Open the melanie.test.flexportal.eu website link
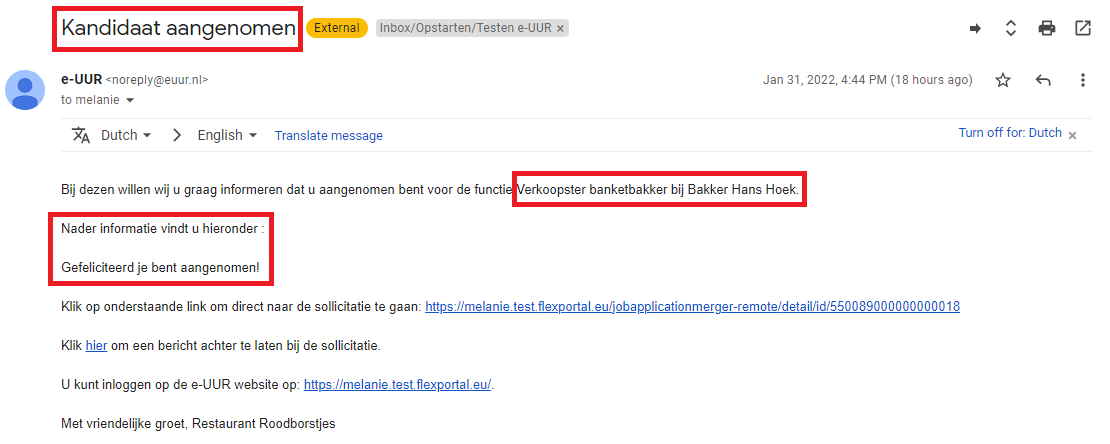1110x444 pixels. tap(397, 385)
